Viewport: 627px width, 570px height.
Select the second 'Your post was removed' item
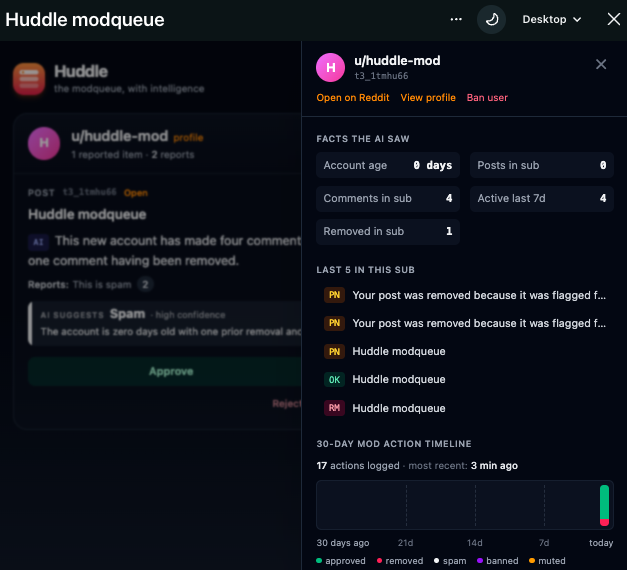coord(465,323)
